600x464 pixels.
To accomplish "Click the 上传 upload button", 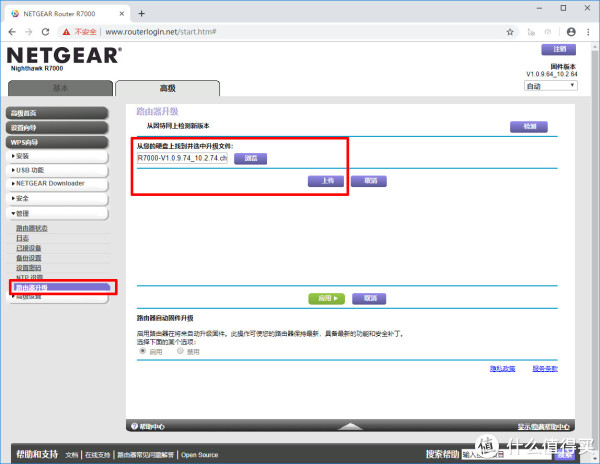I will pos(326,181).
